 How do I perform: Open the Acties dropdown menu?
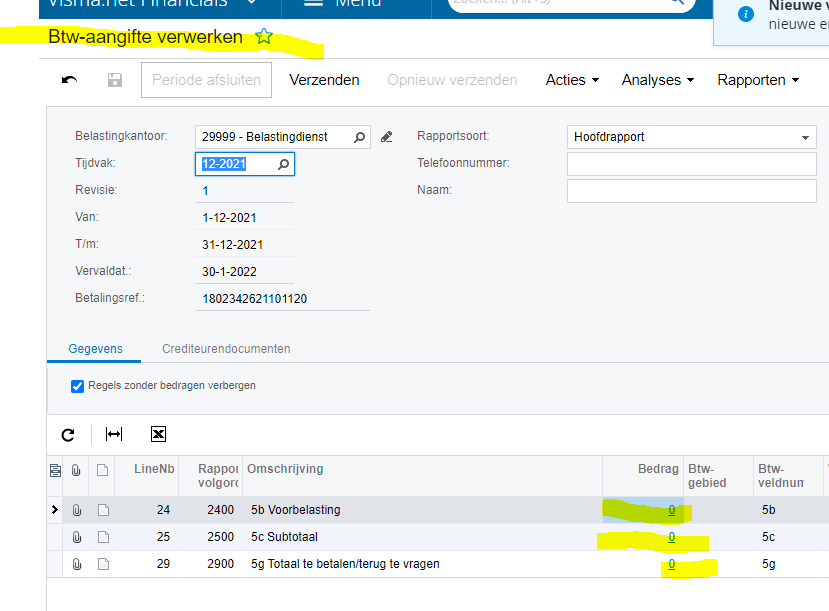pyautogui.click(x=572, y=80)
